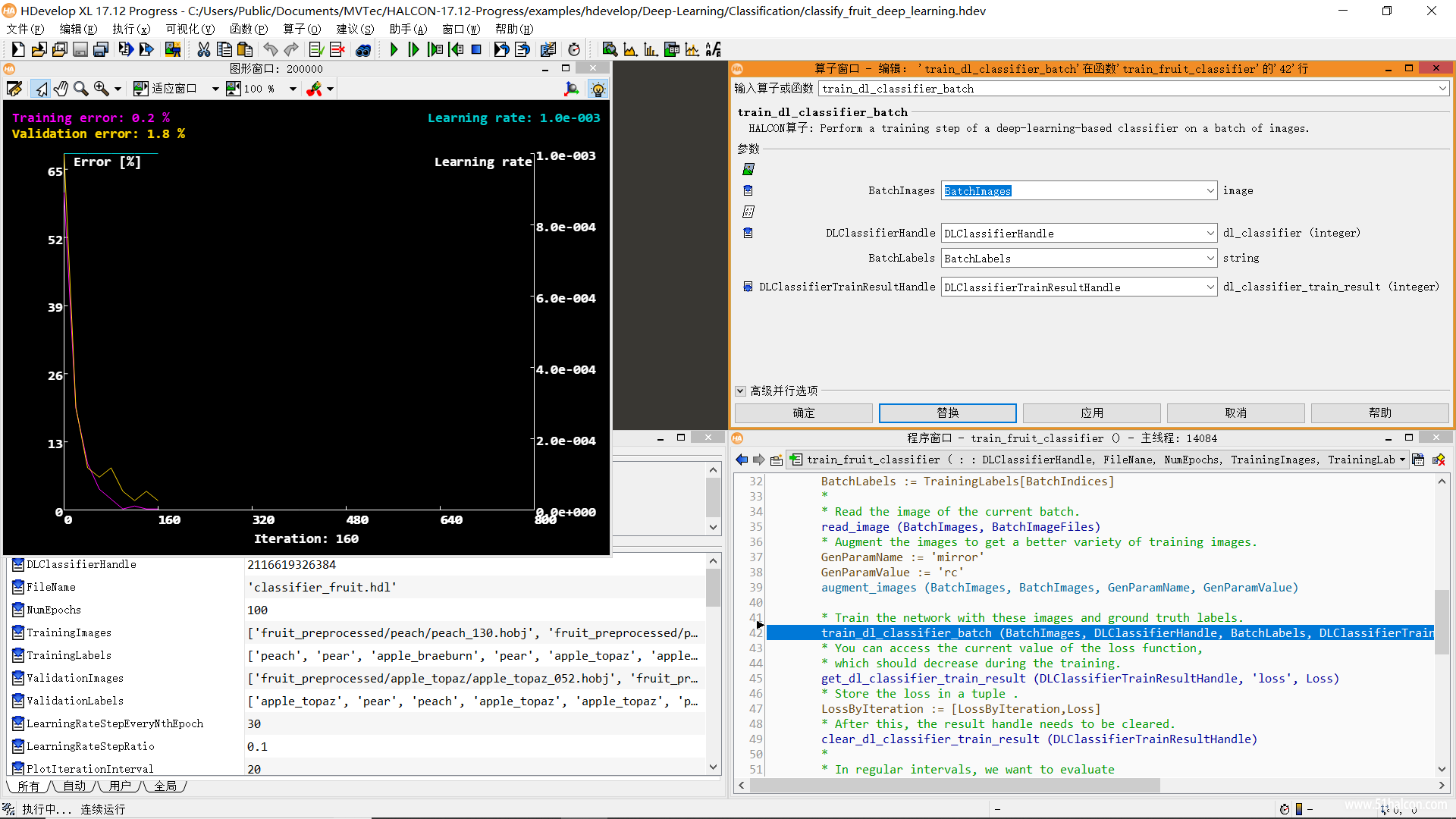Open the 可视化 menu
Screen dimensions: 1456x819
(190, 29)
